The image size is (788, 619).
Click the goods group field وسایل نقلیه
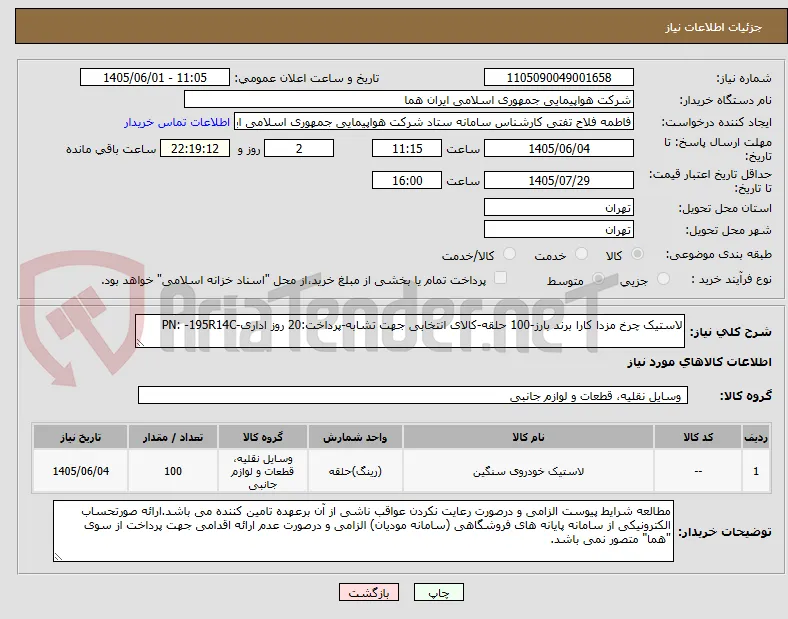click(x=413, y=395)
